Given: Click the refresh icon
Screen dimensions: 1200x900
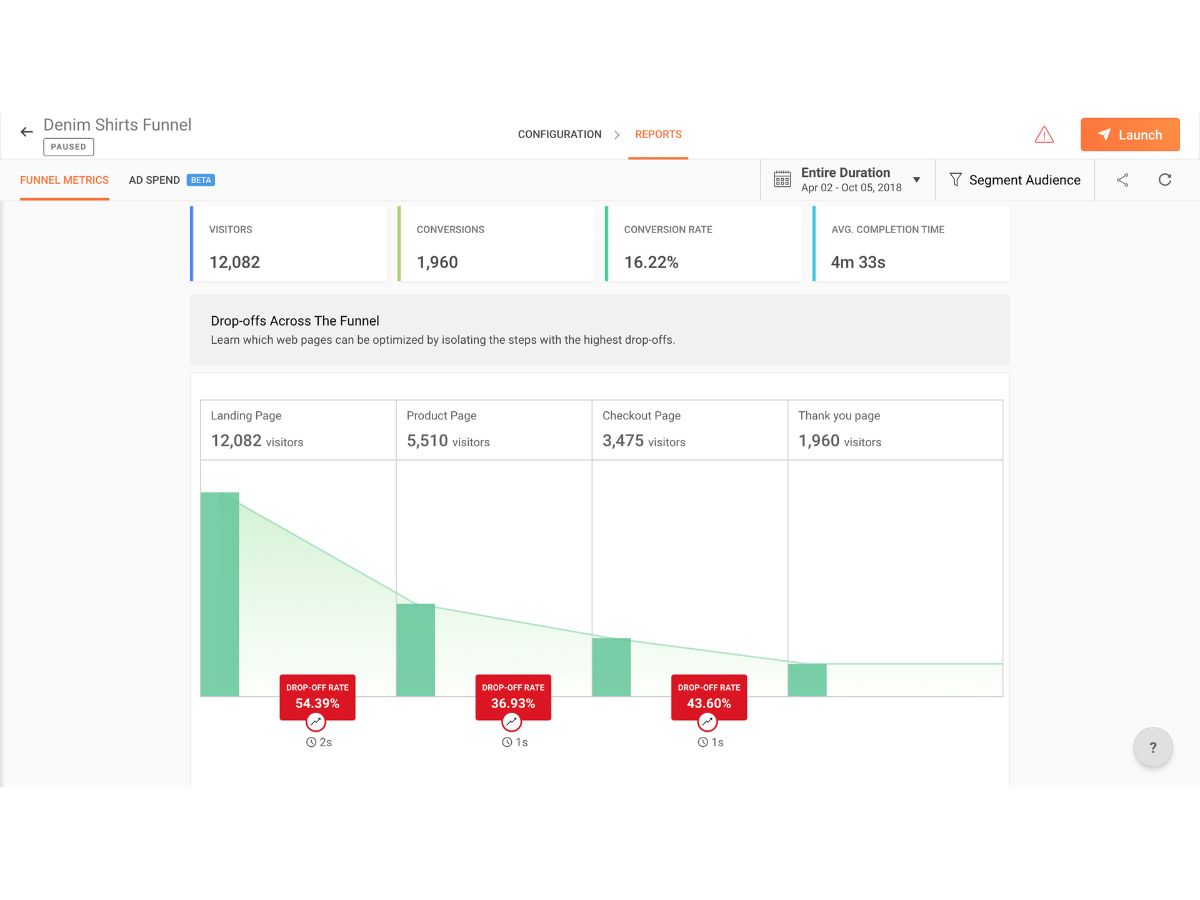Looking at the screenshot, I should [x=1165, y=180].
